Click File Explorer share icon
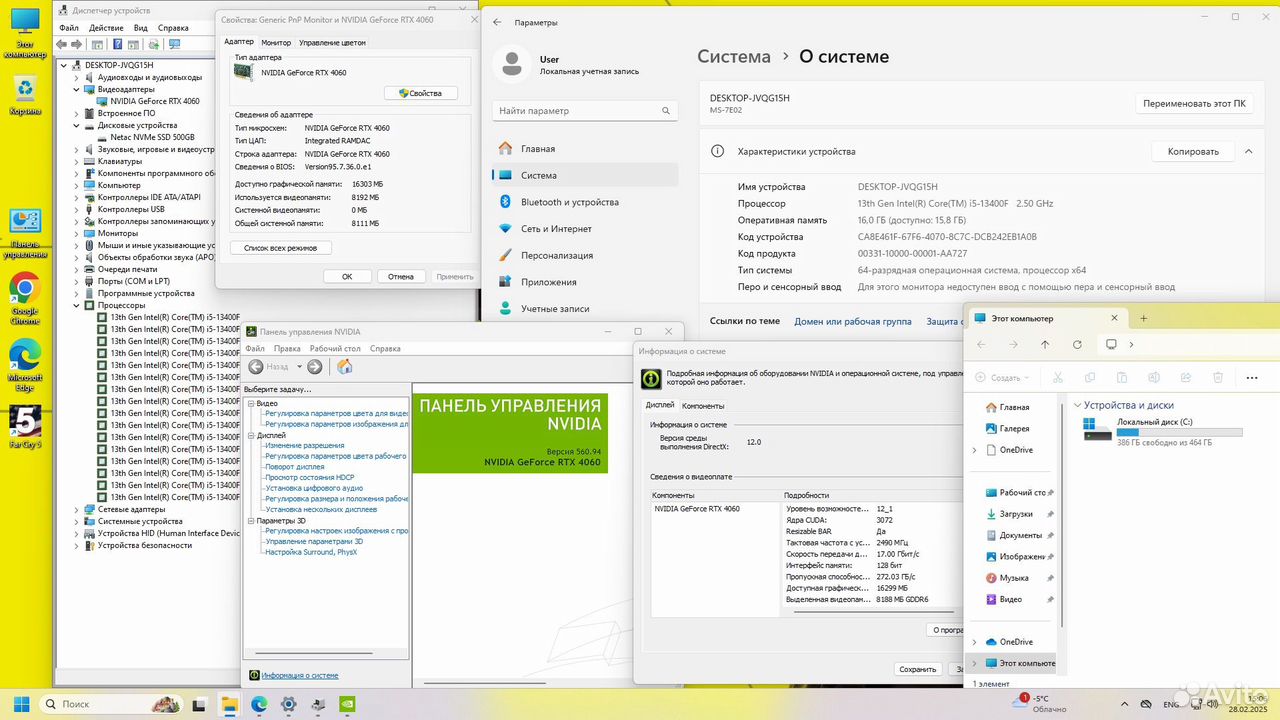Image resolution: width=1280 pixels, height=720 pixels. [1186, 377]
